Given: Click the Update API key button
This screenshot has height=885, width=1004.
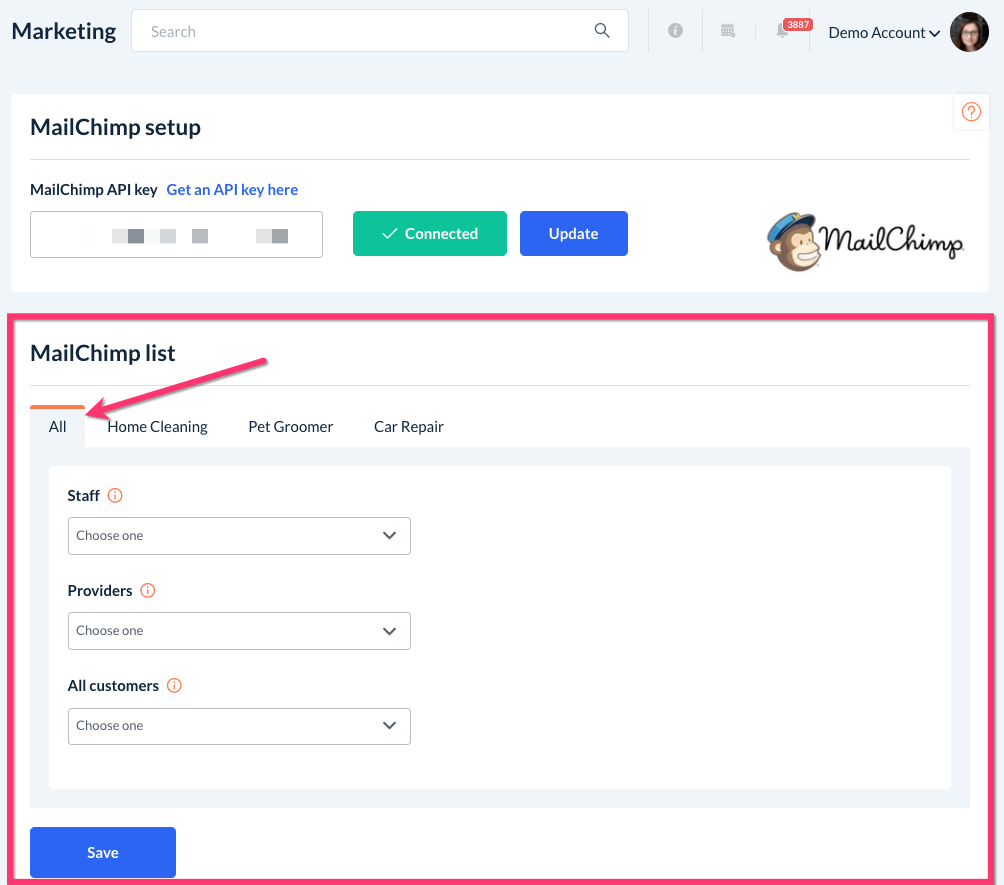Looking at the screenshot, I should click(573, 234).
